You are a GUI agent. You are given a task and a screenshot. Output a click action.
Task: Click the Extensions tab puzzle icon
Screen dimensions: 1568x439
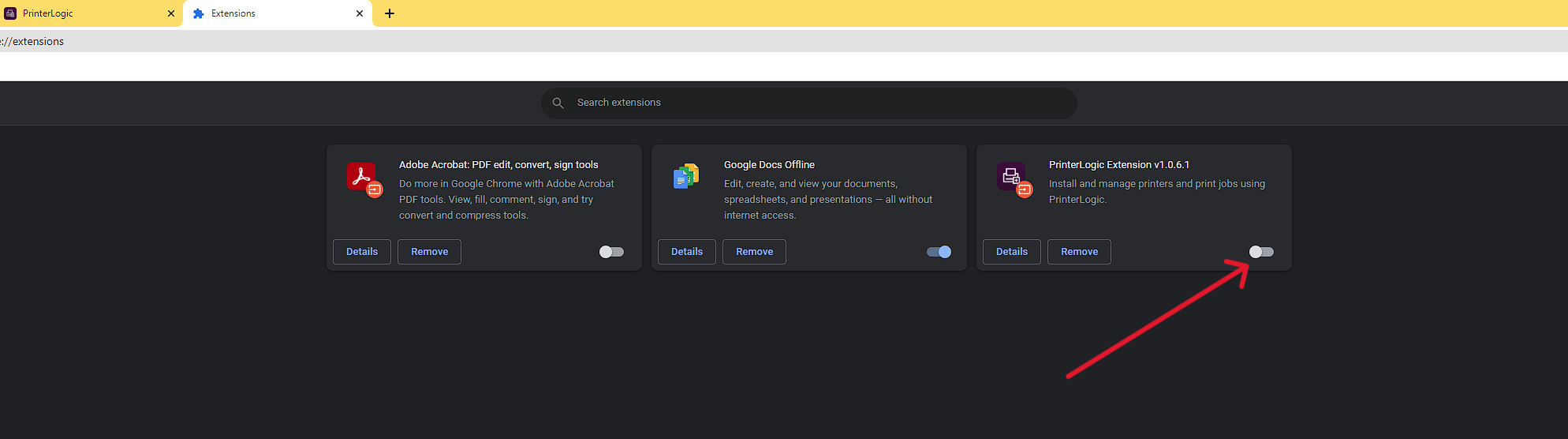(x=199, y=13)
